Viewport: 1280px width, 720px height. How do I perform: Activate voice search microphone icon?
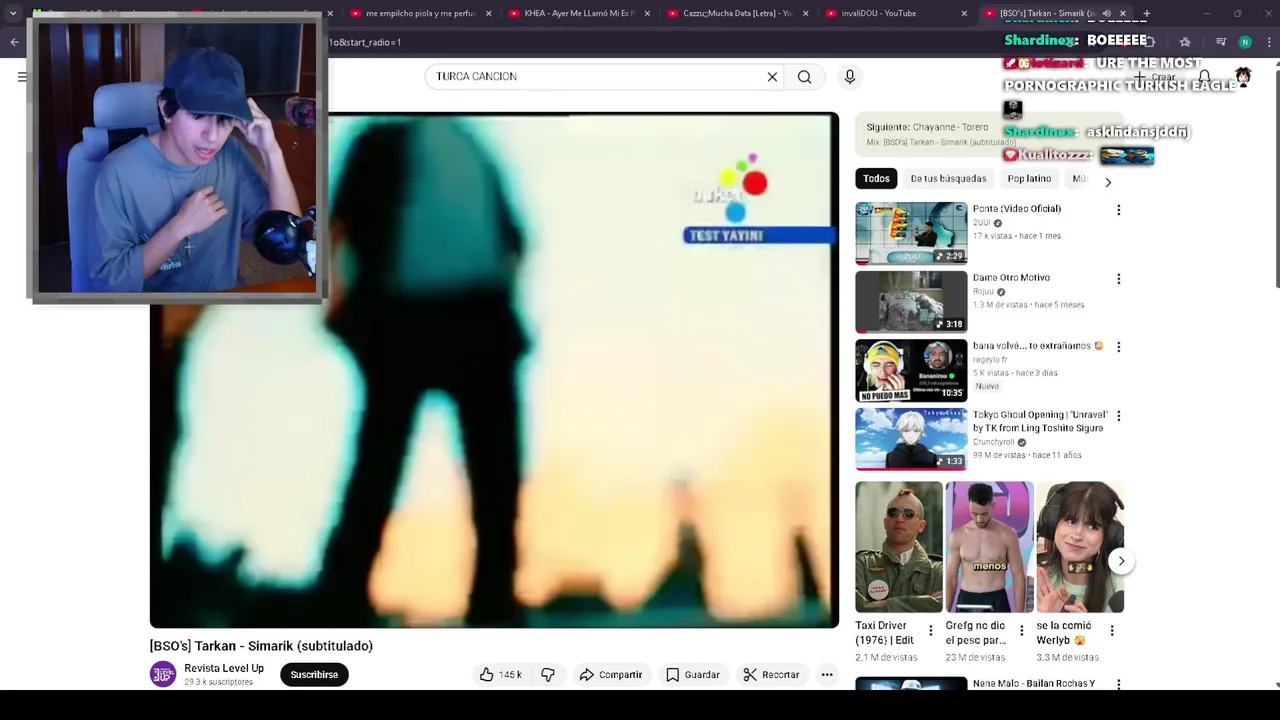[850, 77]
